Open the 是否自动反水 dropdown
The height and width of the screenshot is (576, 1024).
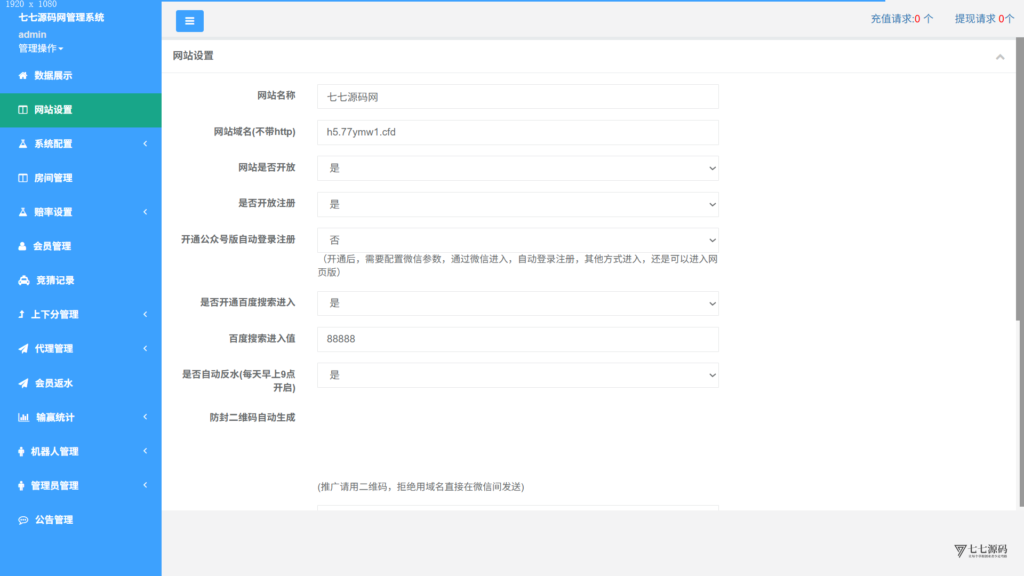coord(518,376)
